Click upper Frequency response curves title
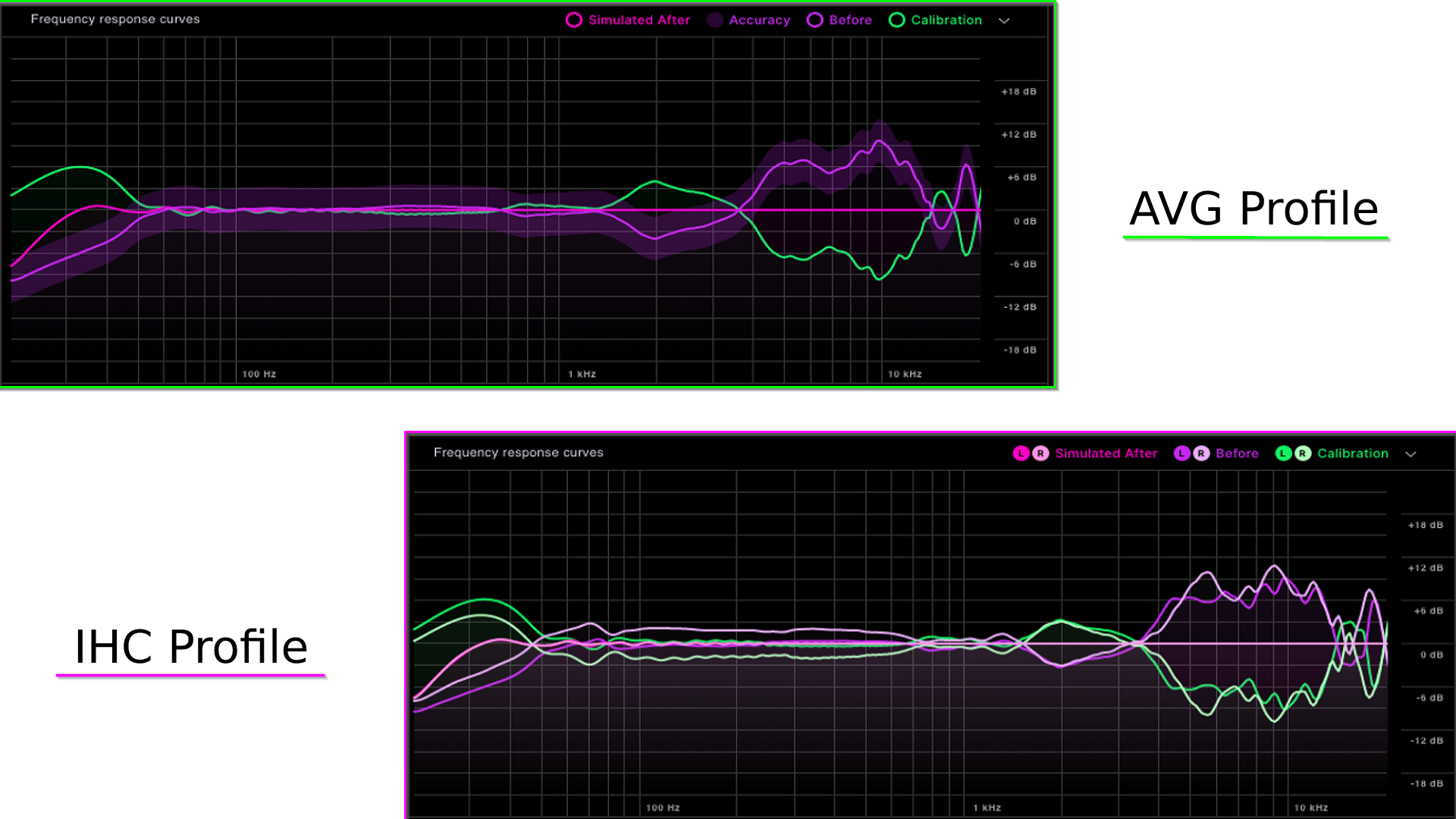1456x819 pixels. [115, 19]
